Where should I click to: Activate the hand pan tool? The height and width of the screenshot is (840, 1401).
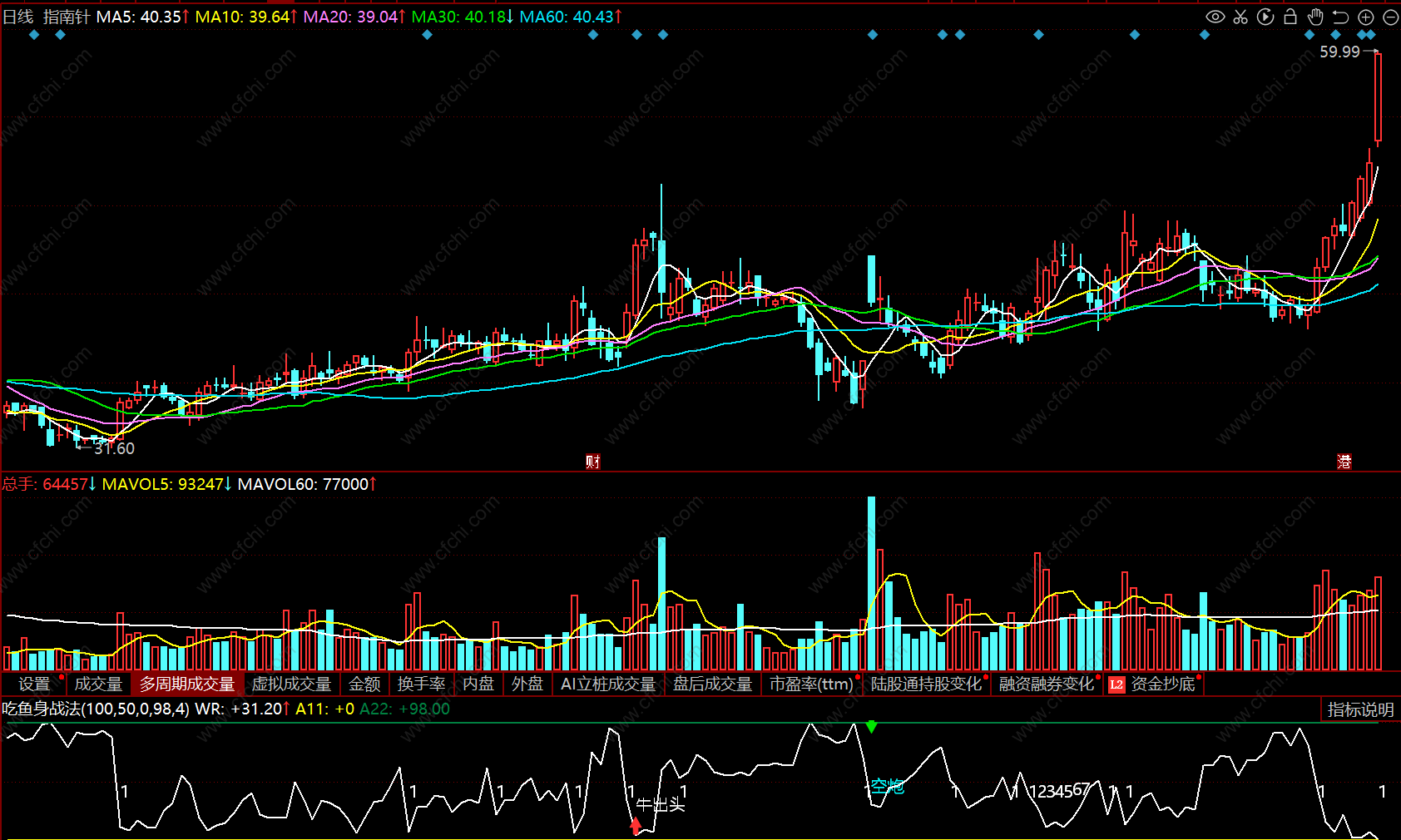coord(1315,17)
